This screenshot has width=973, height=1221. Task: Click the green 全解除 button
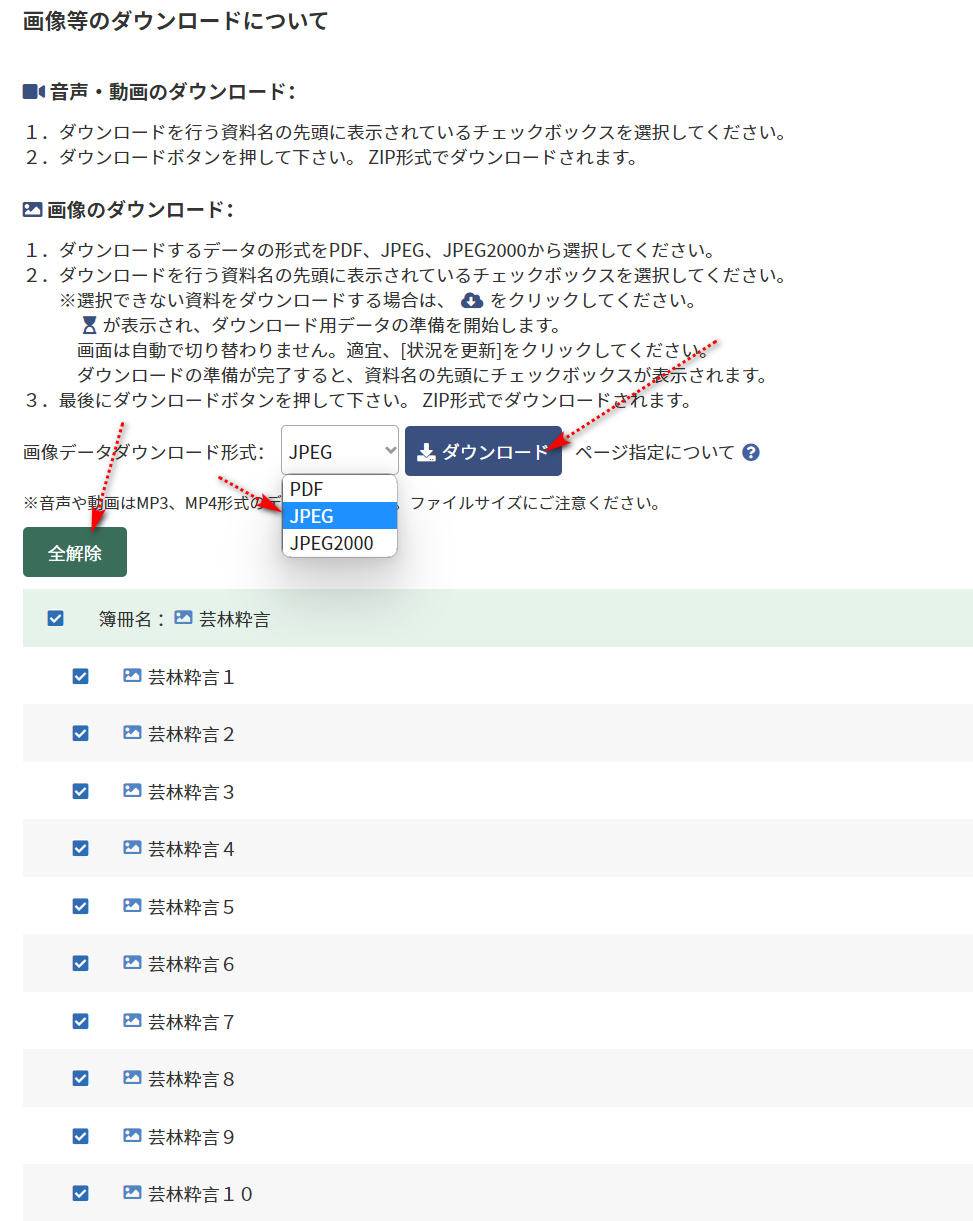(75, 553)
